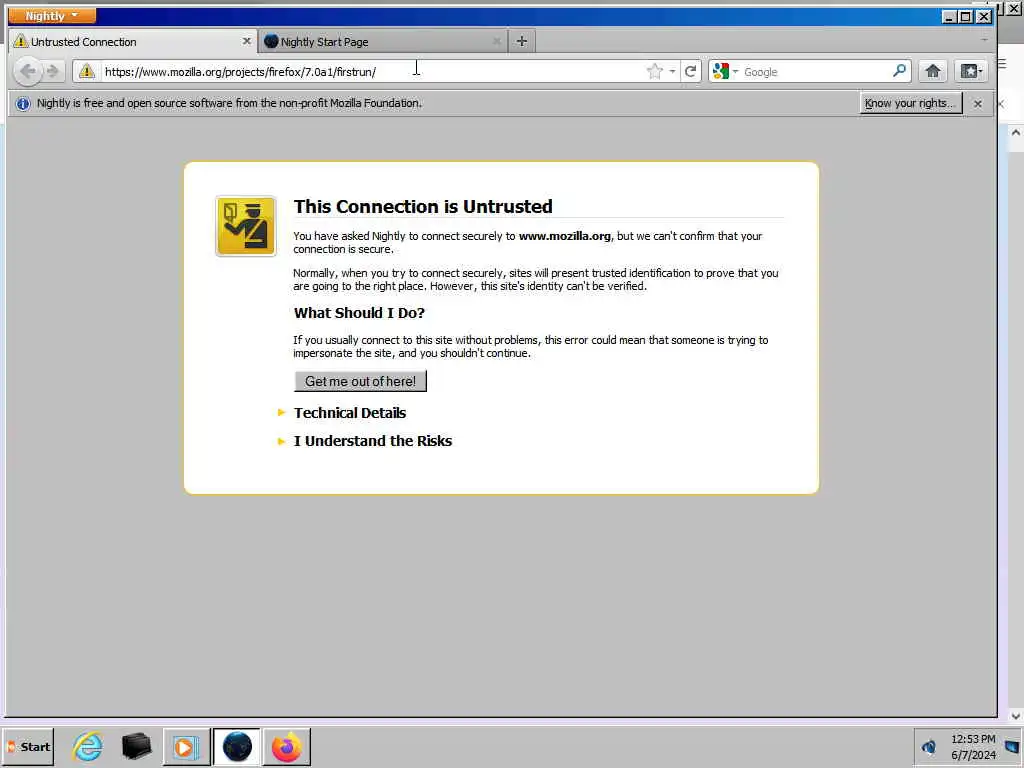1024x768 pixels.
Task: Open the address bar history dropdown arrow
Action: (x=672, y=71)
